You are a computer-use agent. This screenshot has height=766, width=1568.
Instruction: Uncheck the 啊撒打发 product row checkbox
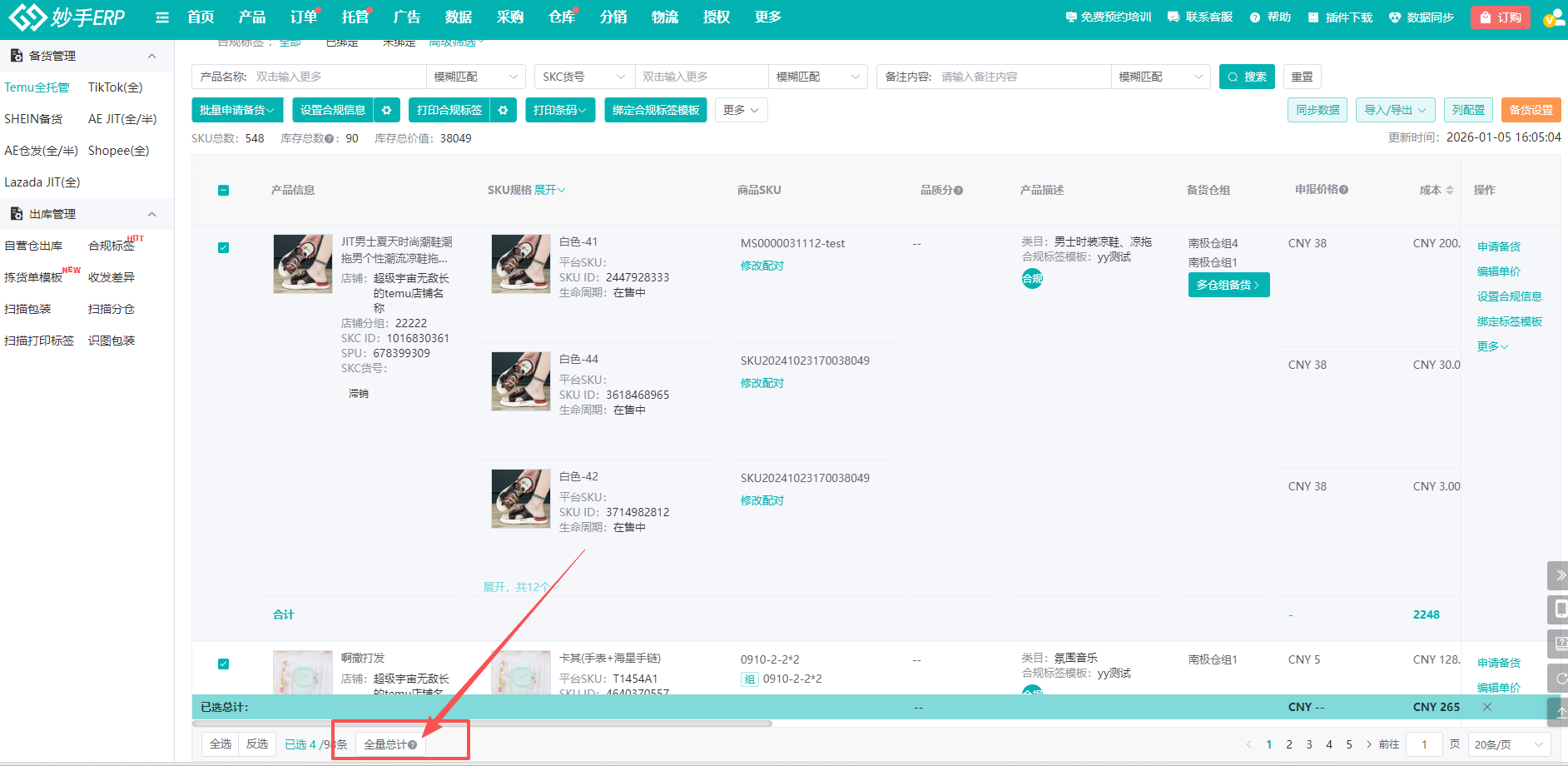(223, 664)
